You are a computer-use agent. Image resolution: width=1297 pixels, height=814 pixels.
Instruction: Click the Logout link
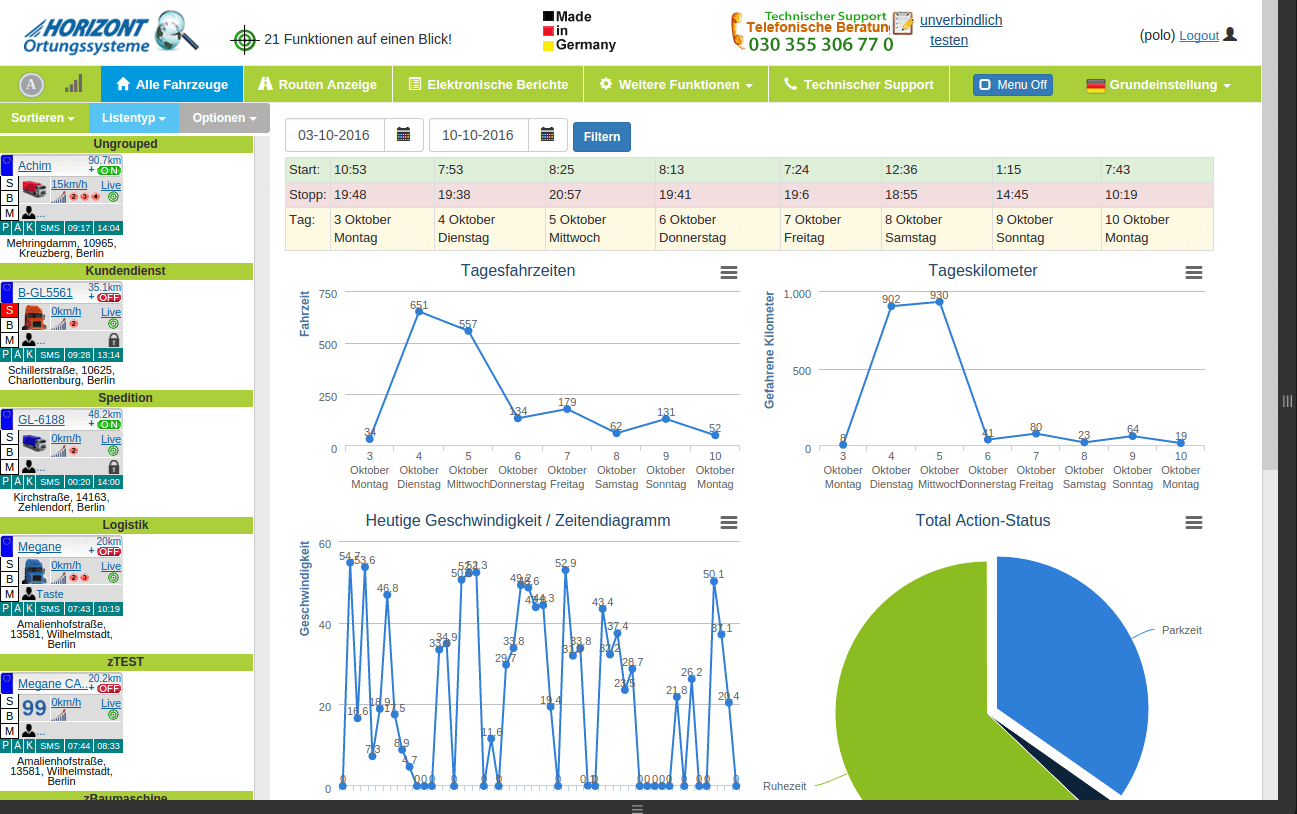pyautogui.click(x=1199, y=36)
